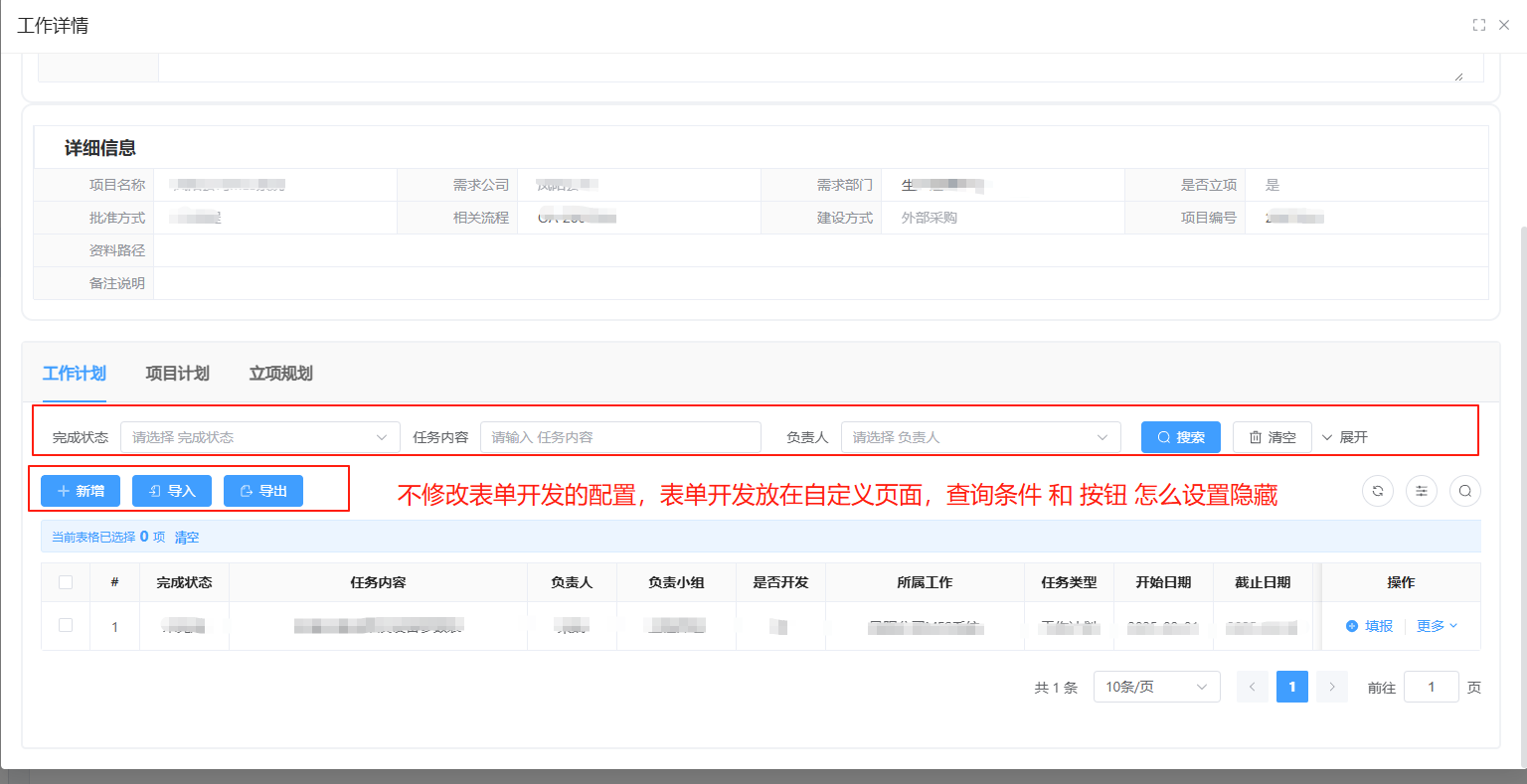Image resolution: width=1527 pixels, height=784 pixels.
Task: Tick the select-all checkbox in table header
Action: point(66,582)
